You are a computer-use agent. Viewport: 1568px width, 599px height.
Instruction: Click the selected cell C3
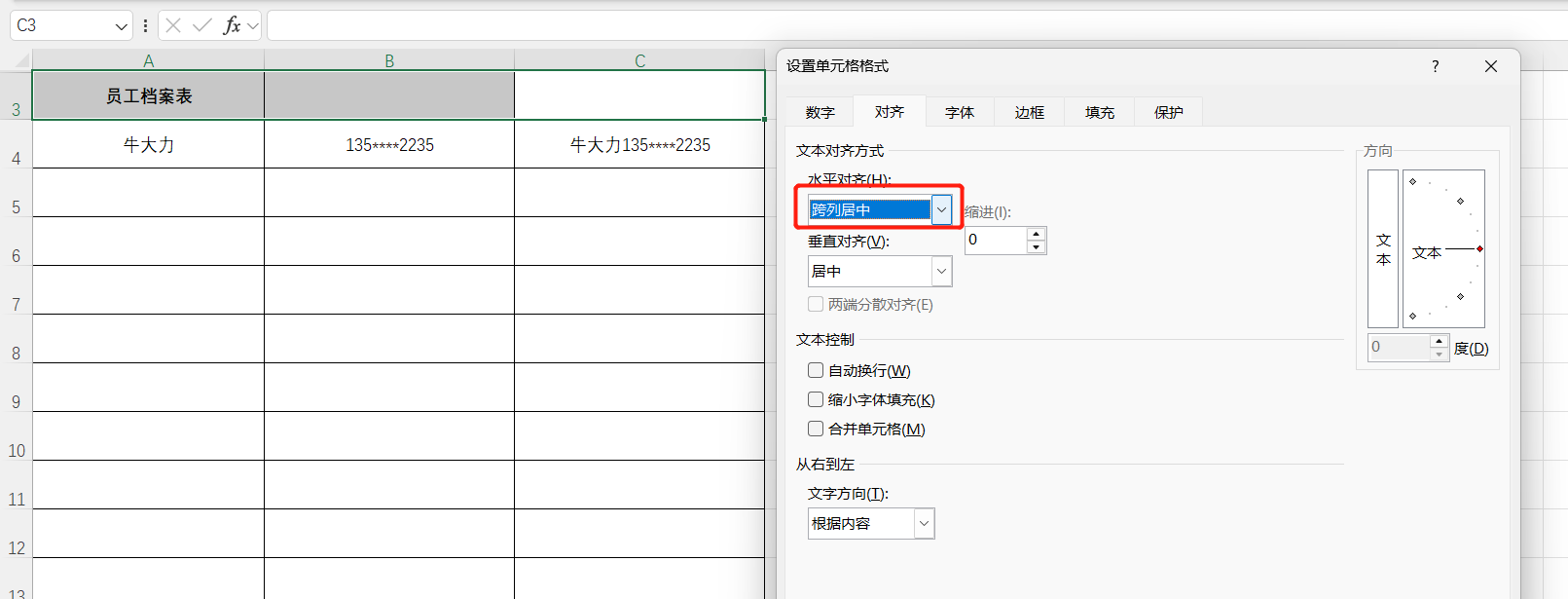pyautogui.click(x=639, y=95)
